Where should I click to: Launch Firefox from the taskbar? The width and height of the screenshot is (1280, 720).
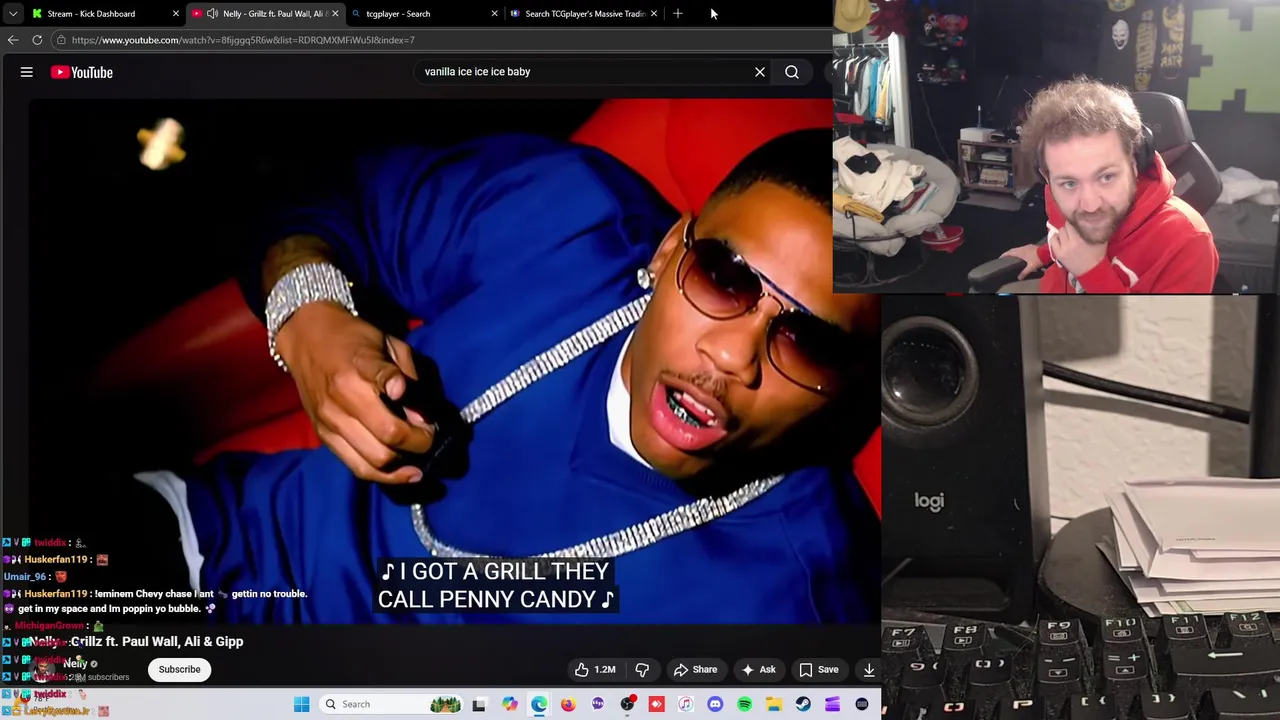568,704
